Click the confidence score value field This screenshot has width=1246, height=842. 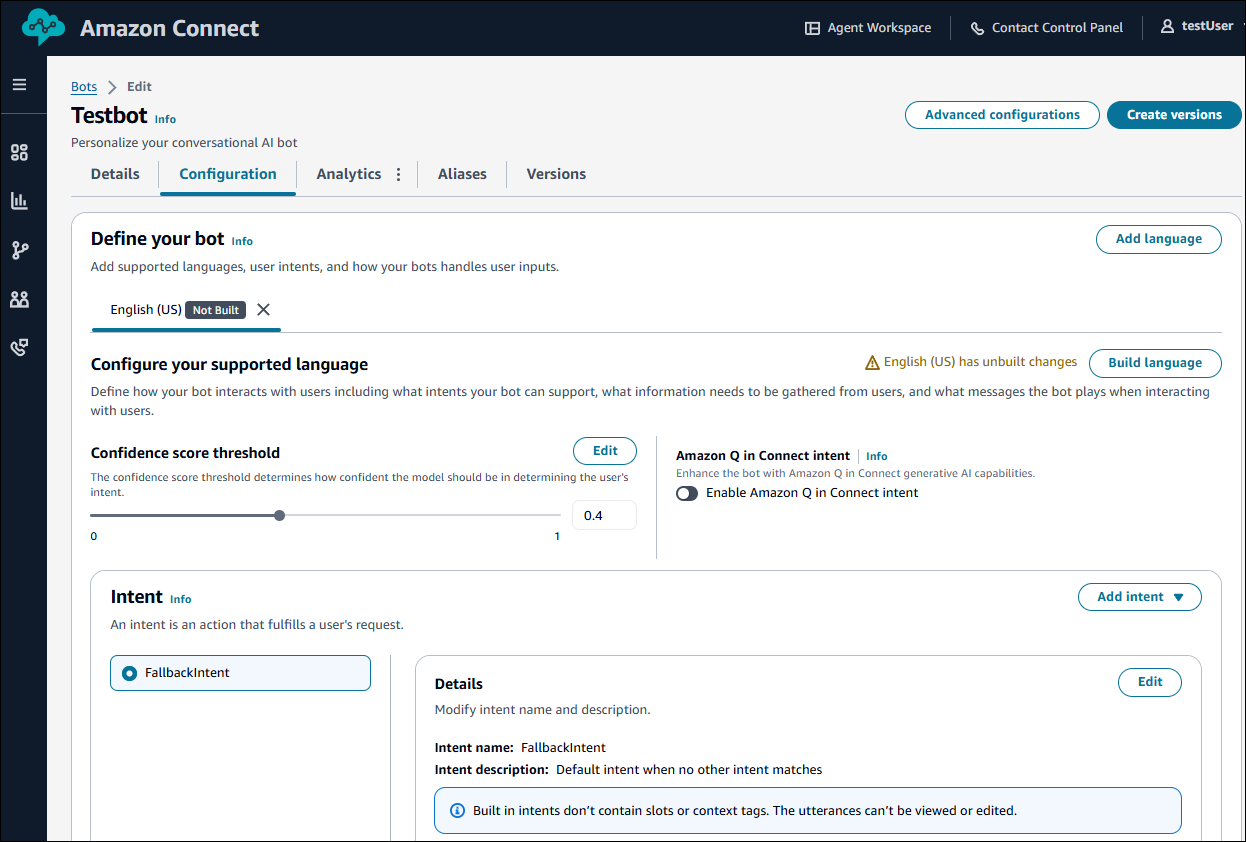click(x=604, y=516)
